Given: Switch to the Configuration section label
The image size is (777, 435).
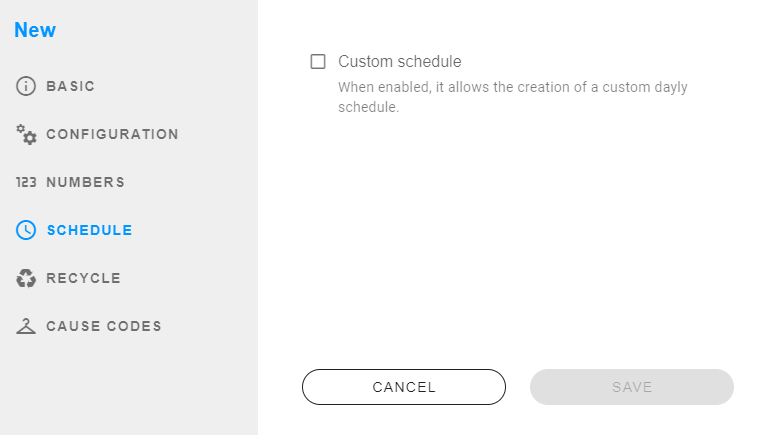Looking at the screenshot, I should coord(112,134).
